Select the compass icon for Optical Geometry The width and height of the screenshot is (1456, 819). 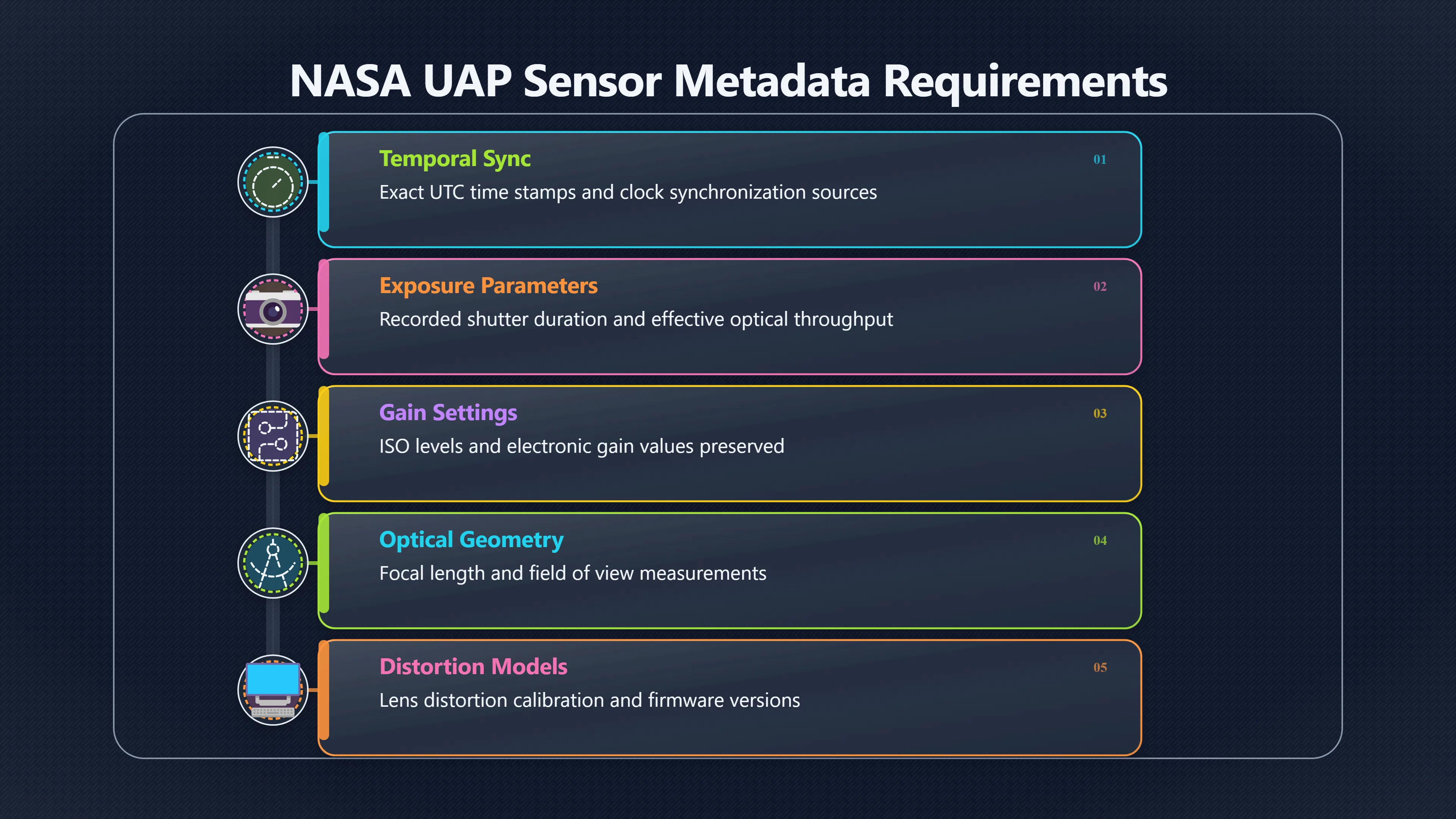[x=273, y=563]
